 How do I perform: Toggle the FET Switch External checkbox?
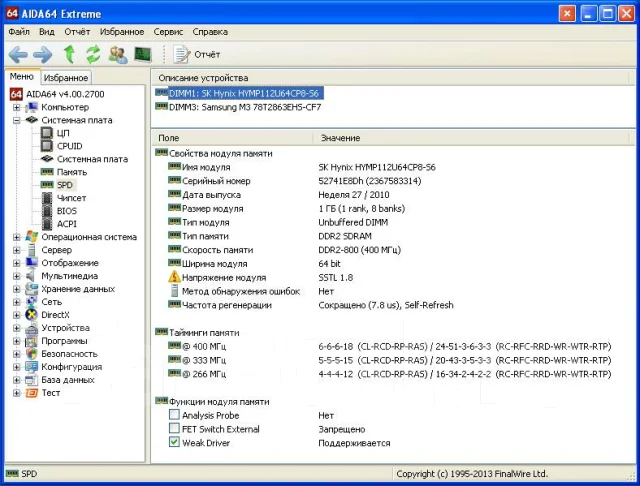click(174, 428)
